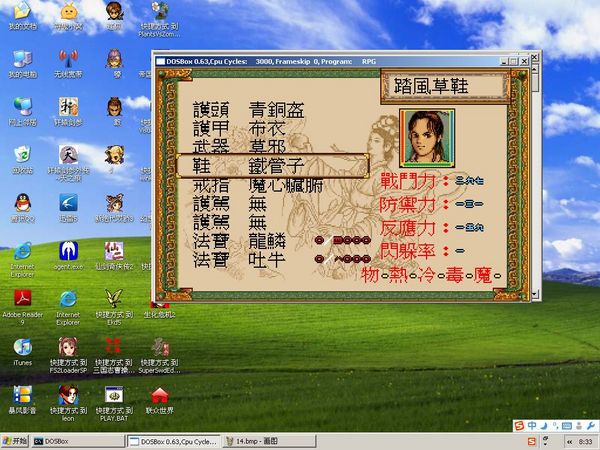Open the language bar options dropdown arrow

point(546,443)
